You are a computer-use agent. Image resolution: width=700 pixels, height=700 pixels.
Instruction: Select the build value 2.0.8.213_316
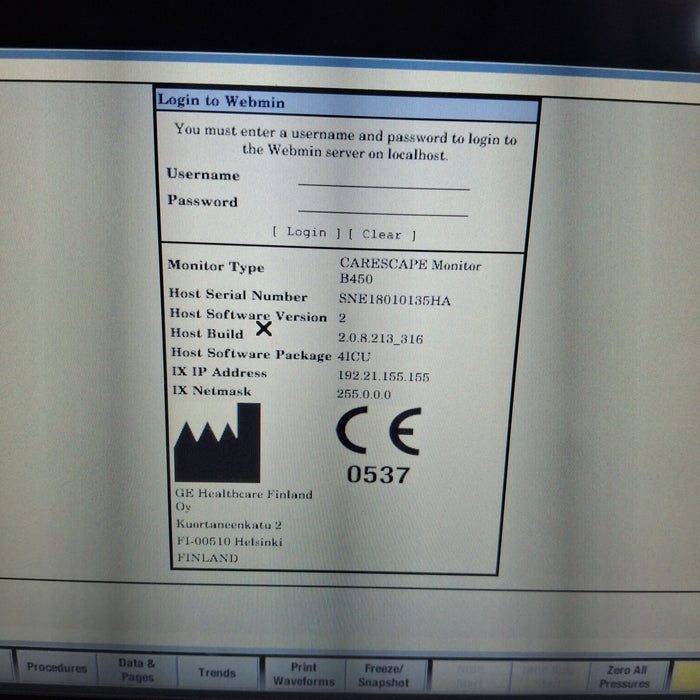380,338
